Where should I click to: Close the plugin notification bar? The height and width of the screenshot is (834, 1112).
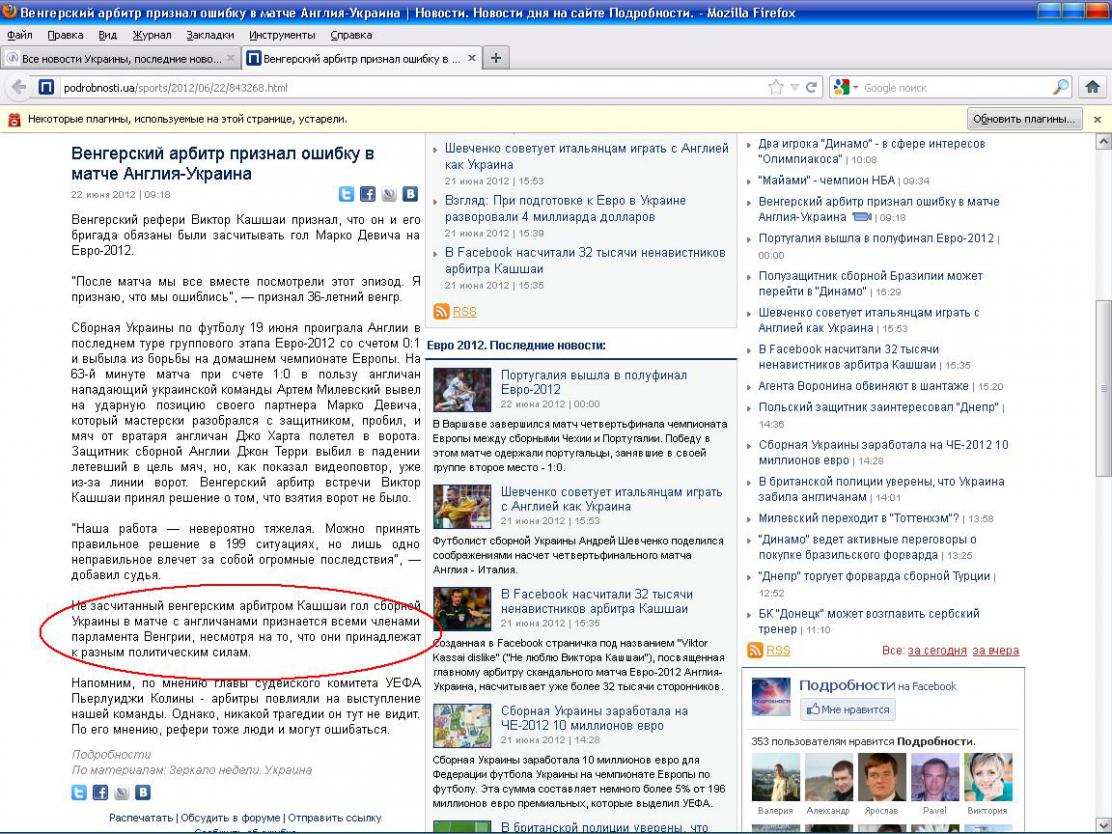(x=1097, y=119)
